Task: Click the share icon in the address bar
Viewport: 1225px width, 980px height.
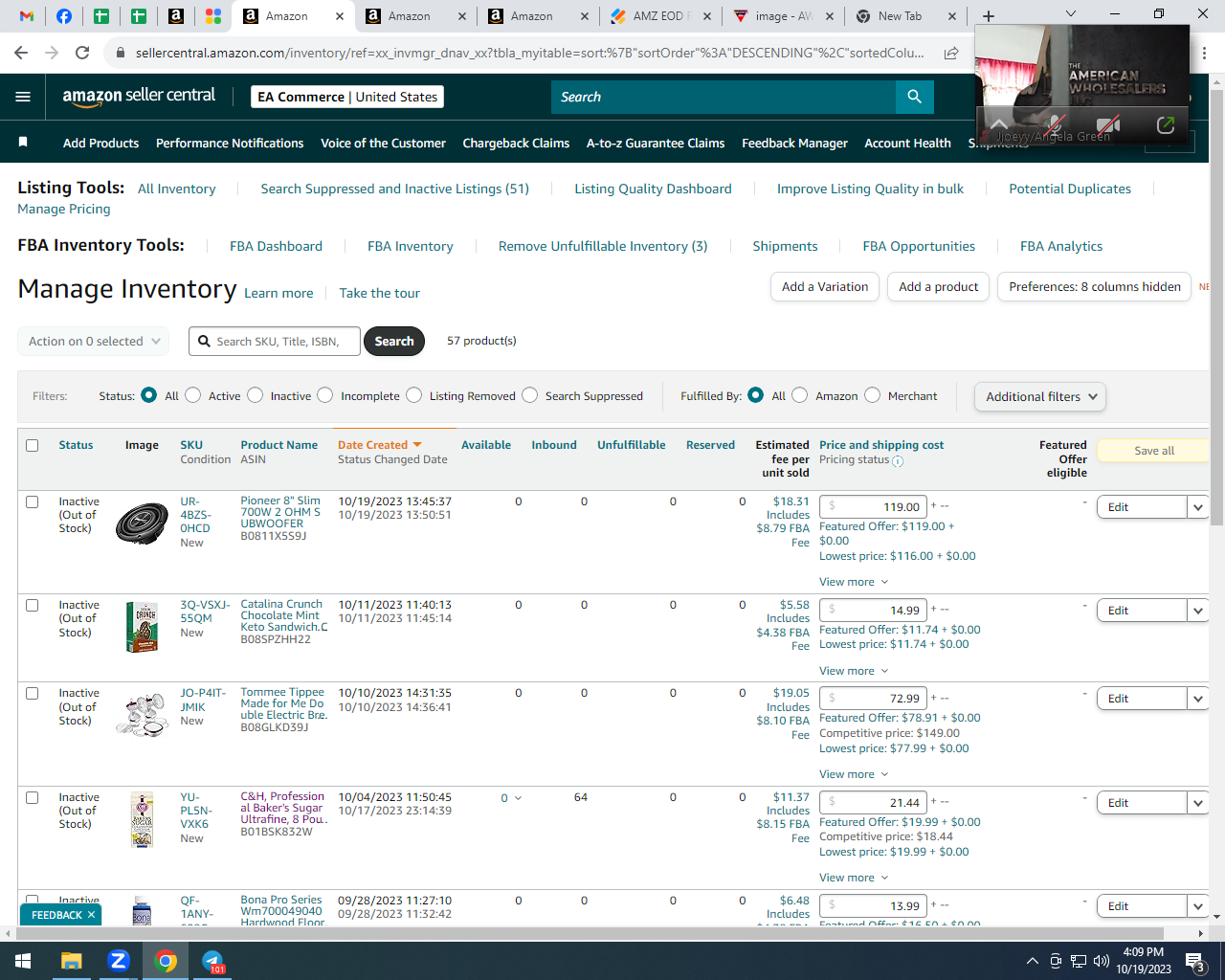Action: click(x=951, y=53)
